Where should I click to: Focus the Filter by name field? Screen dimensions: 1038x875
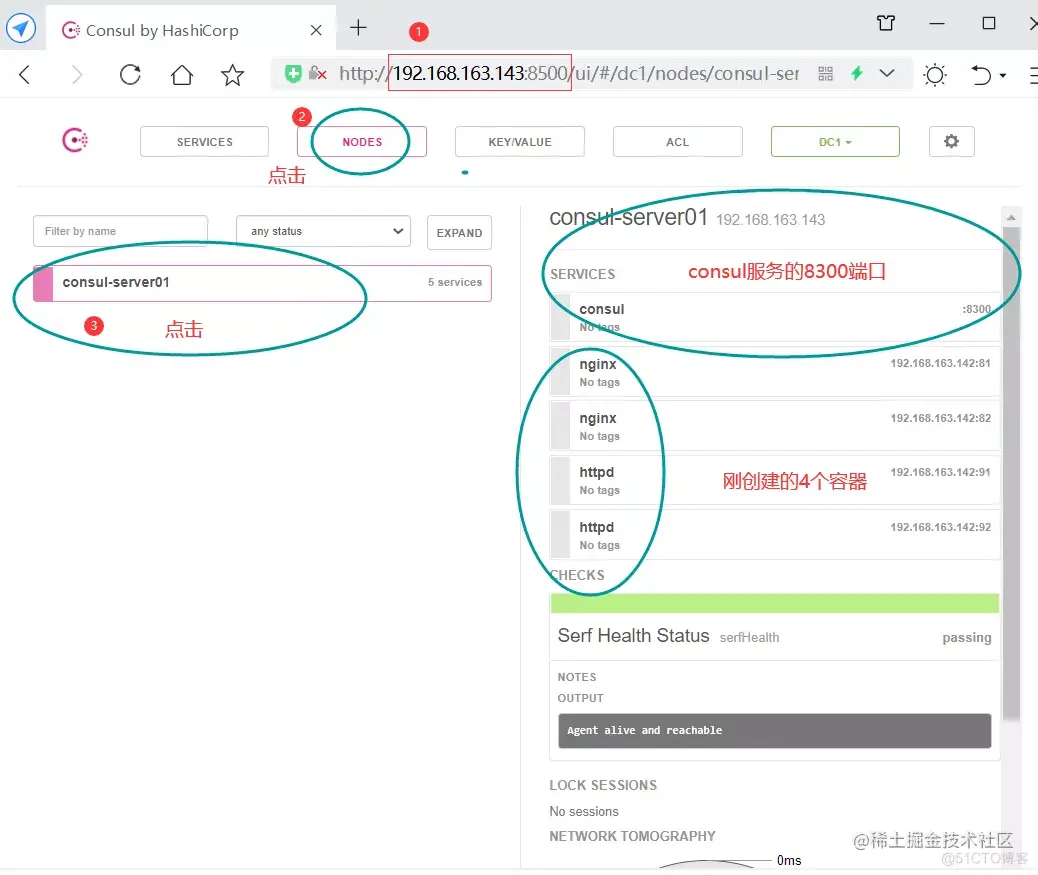[120, 231]
